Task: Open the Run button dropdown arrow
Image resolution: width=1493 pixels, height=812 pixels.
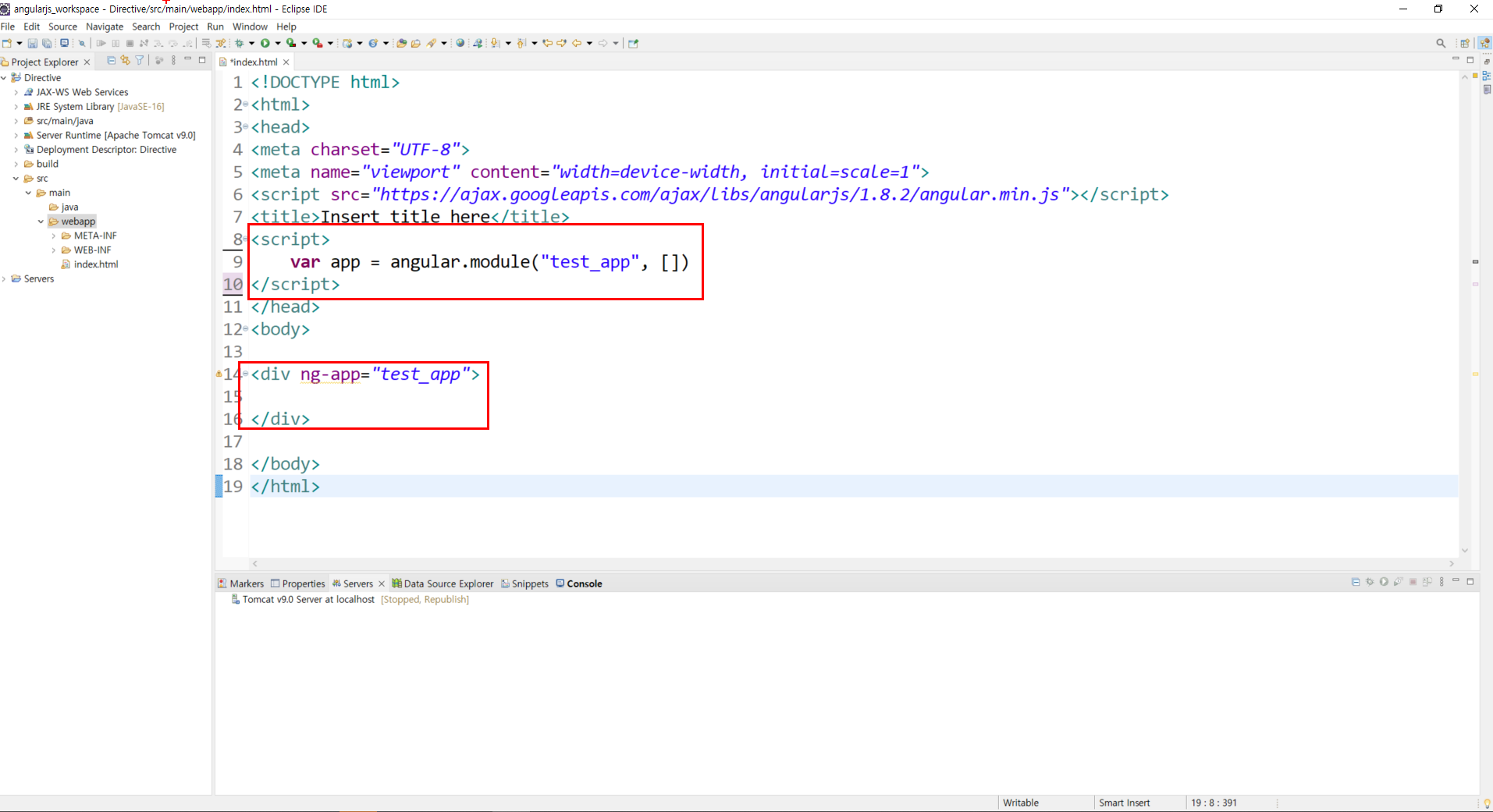Action: 277,43
